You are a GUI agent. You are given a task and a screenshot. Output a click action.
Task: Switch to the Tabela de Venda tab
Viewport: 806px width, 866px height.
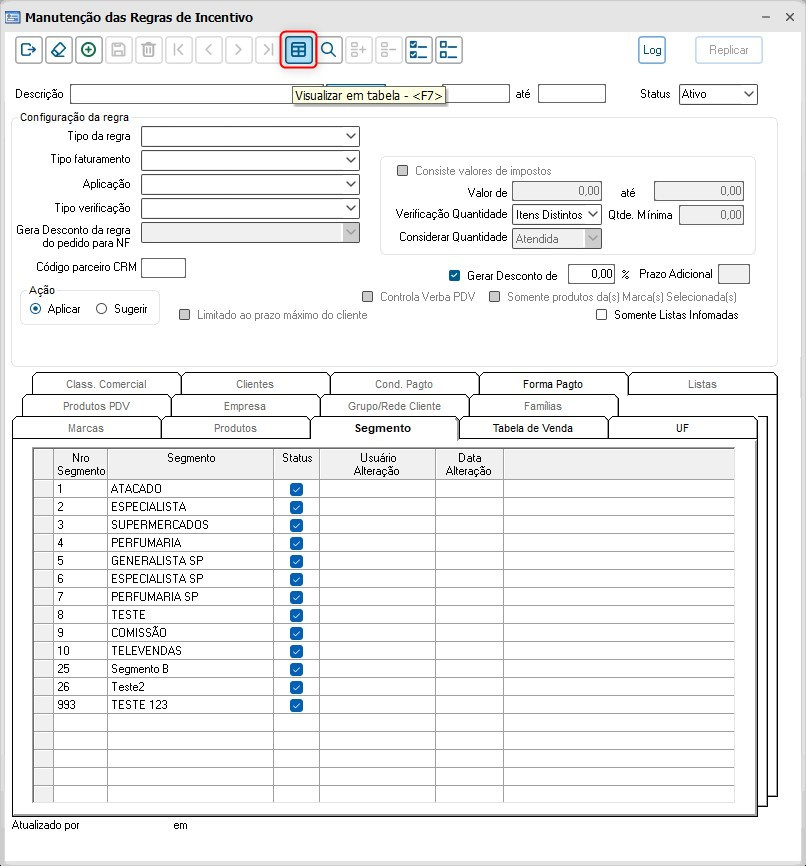pyautogui.click(x=533, y=428)
